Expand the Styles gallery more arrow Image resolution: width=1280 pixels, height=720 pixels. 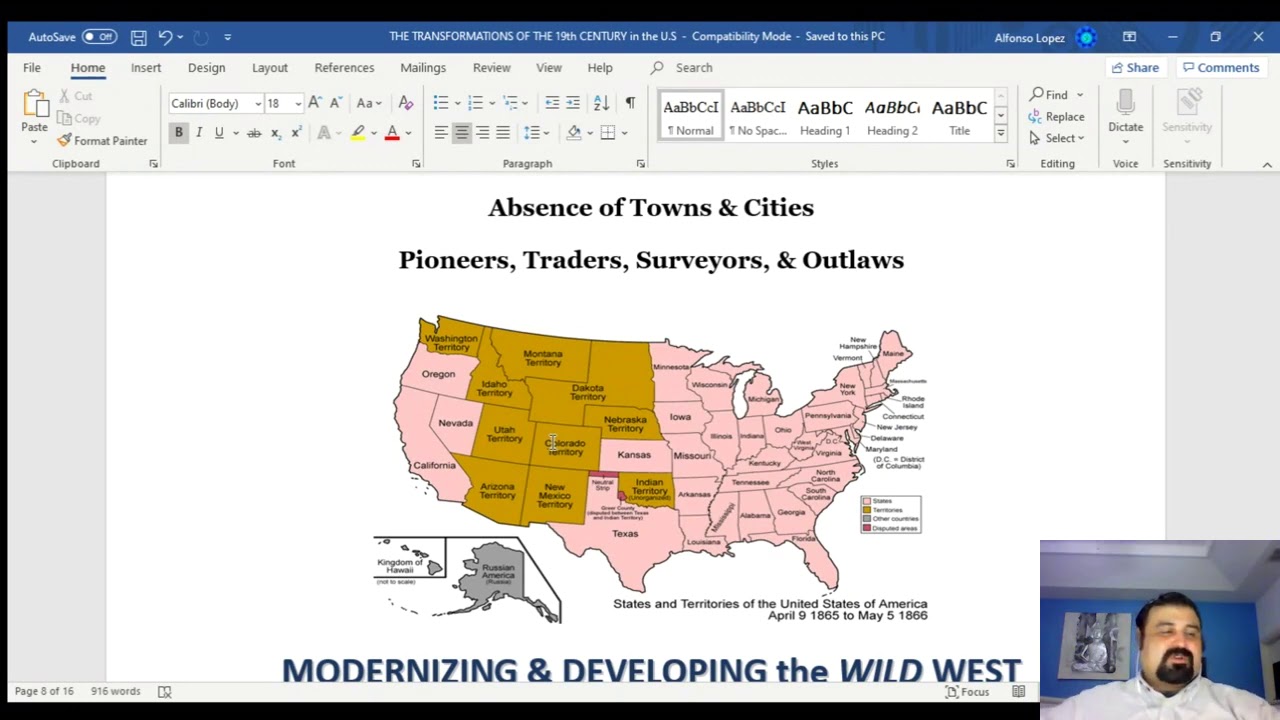pyautogui.click(x=1000, y=133)
